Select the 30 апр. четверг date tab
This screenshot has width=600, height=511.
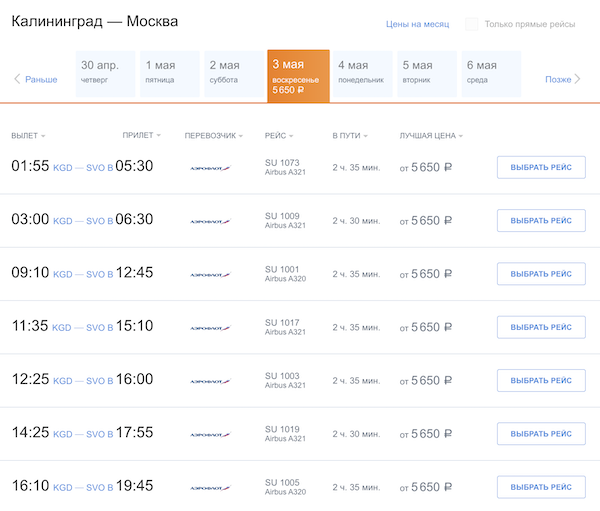click(105, 73)
